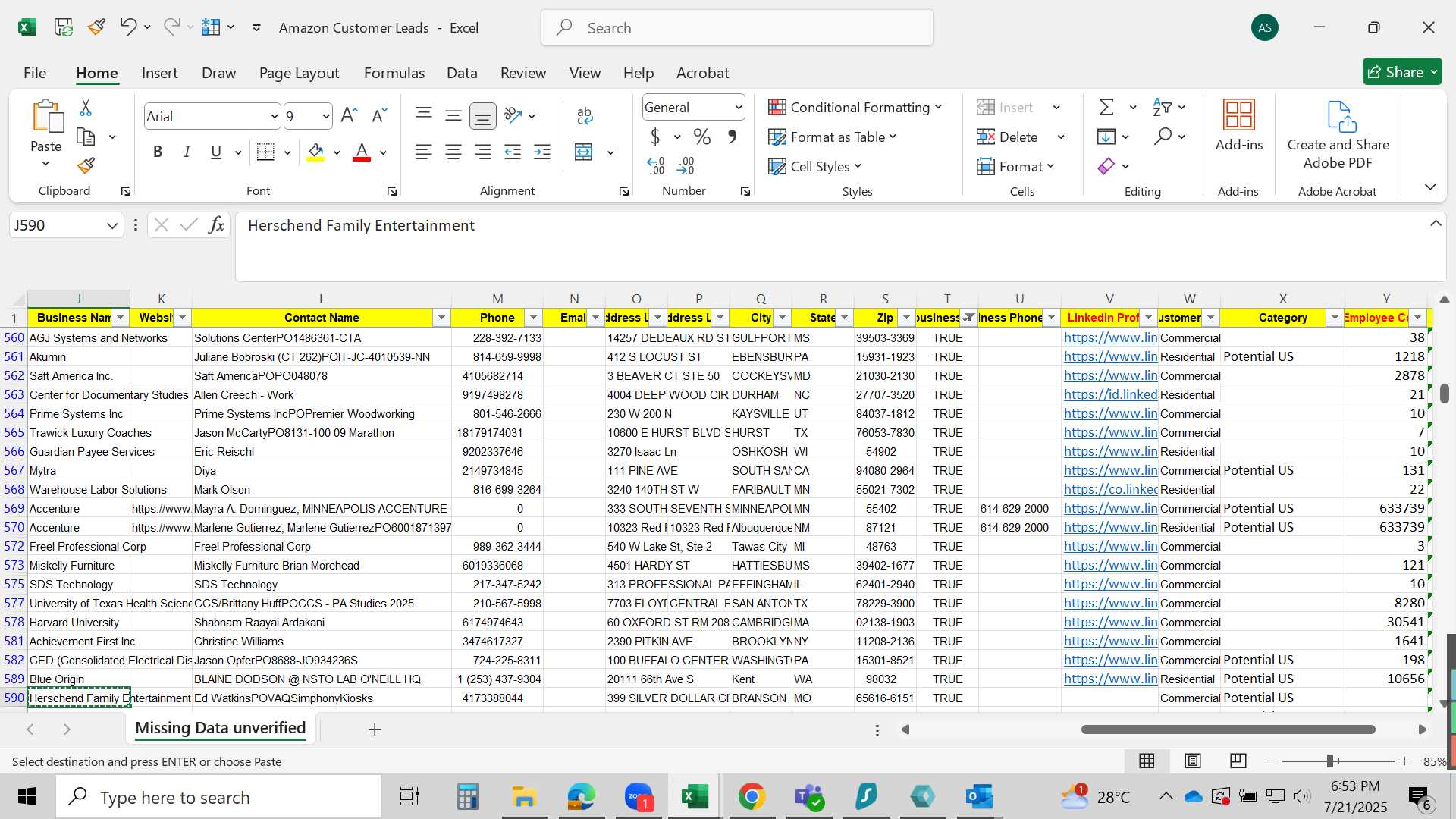The width and height of the screenshot is (1456, 819).
Task: Click the horizontal scrollbar thumb
Action: point(1228,730)
